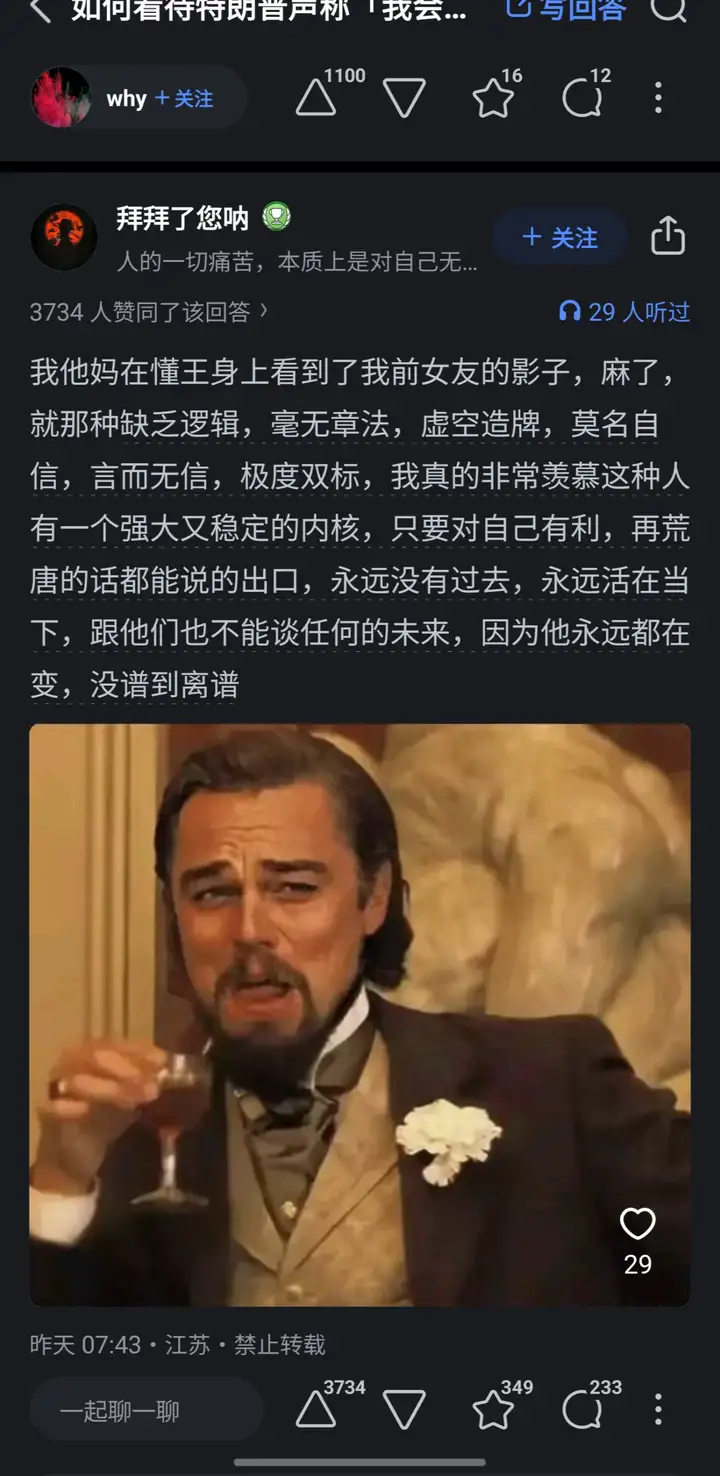
Task: Like the image with the heart icon
Action: (637, 1224)
